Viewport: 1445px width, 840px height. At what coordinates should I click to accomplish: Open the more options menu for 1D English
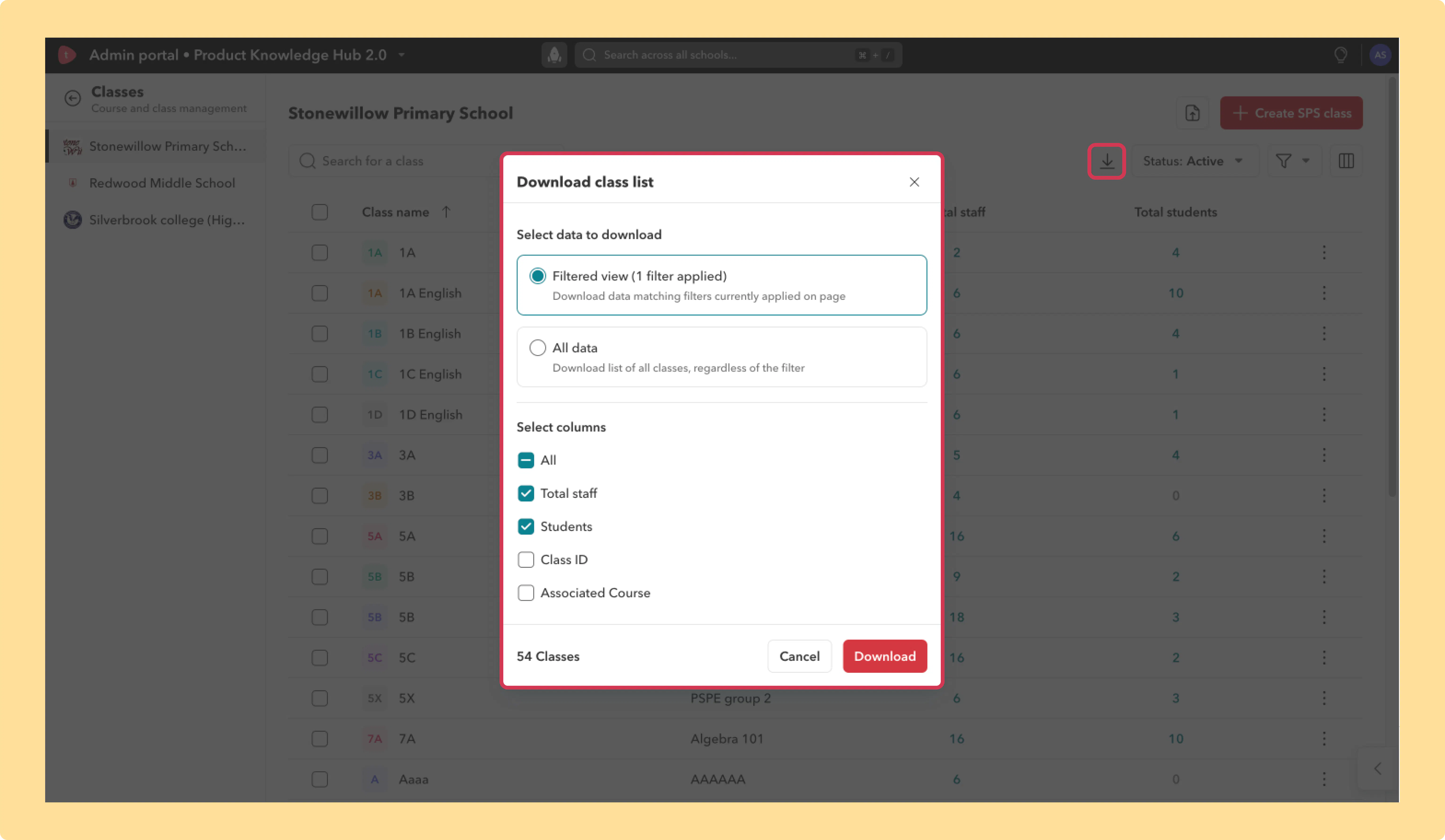pos(1324,415)
